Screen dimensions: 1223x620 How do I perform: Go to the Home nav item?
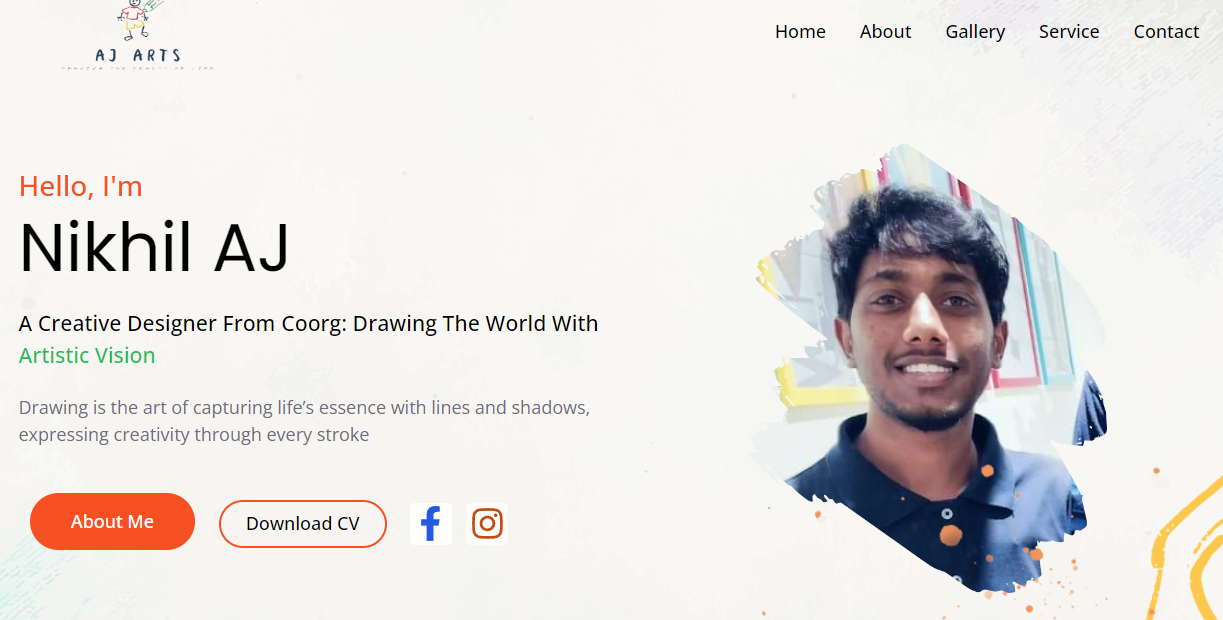coord(800,32)
